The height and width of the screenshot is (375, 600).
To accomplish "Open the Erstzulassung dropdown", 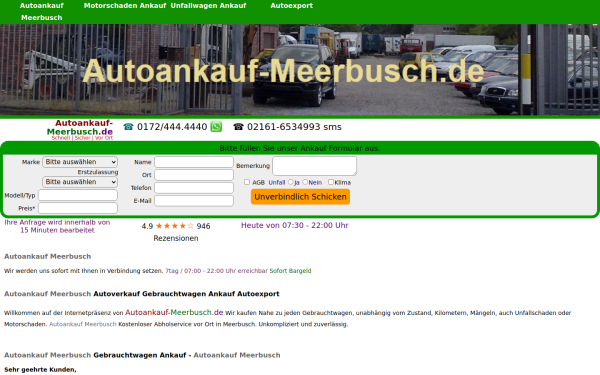I will 80,182.
